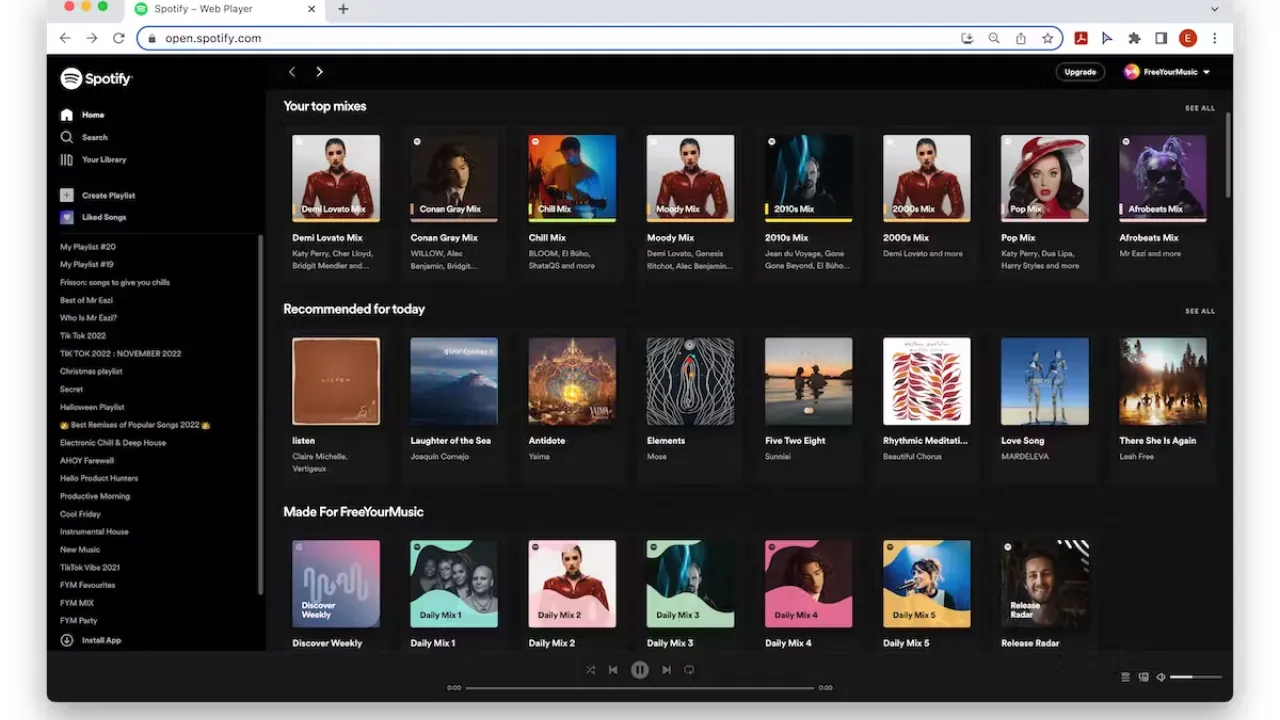This screenshot has width=1280, height=720.
Task: Open the connect to a device icon
Action: click(1143, 677)
